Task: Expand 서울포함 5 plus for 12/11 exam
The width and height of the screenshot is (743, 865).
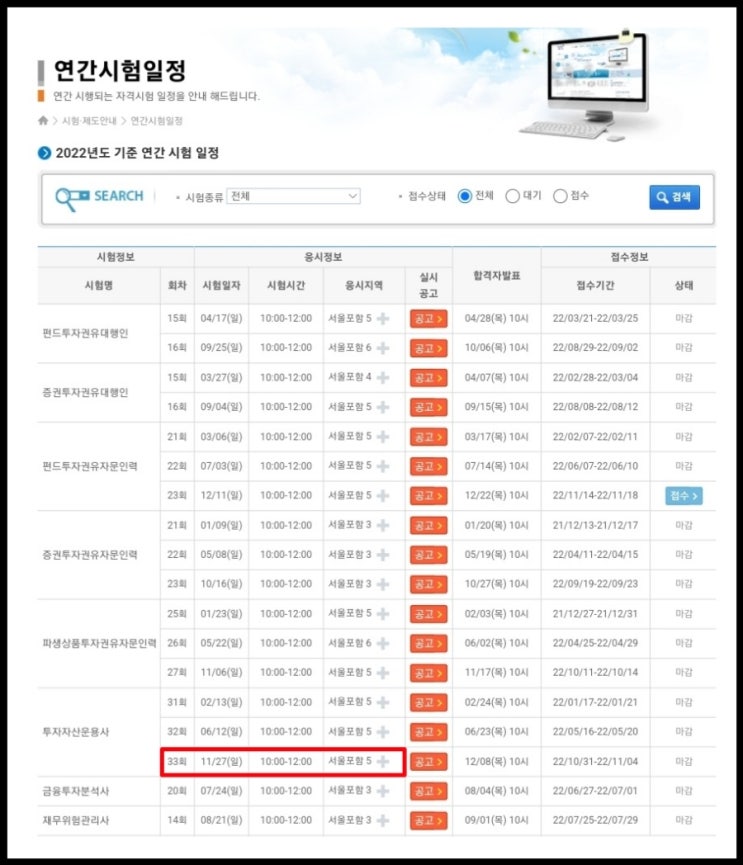Action: (383, 495)
